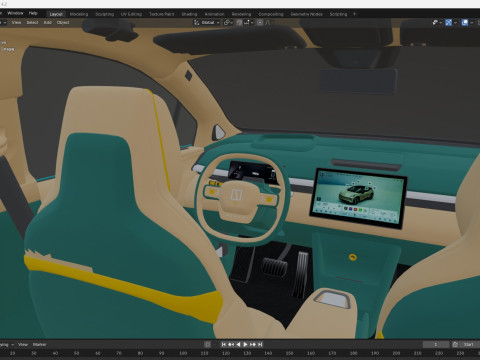
Task: Open the Help menu
Action: (33, 13)
